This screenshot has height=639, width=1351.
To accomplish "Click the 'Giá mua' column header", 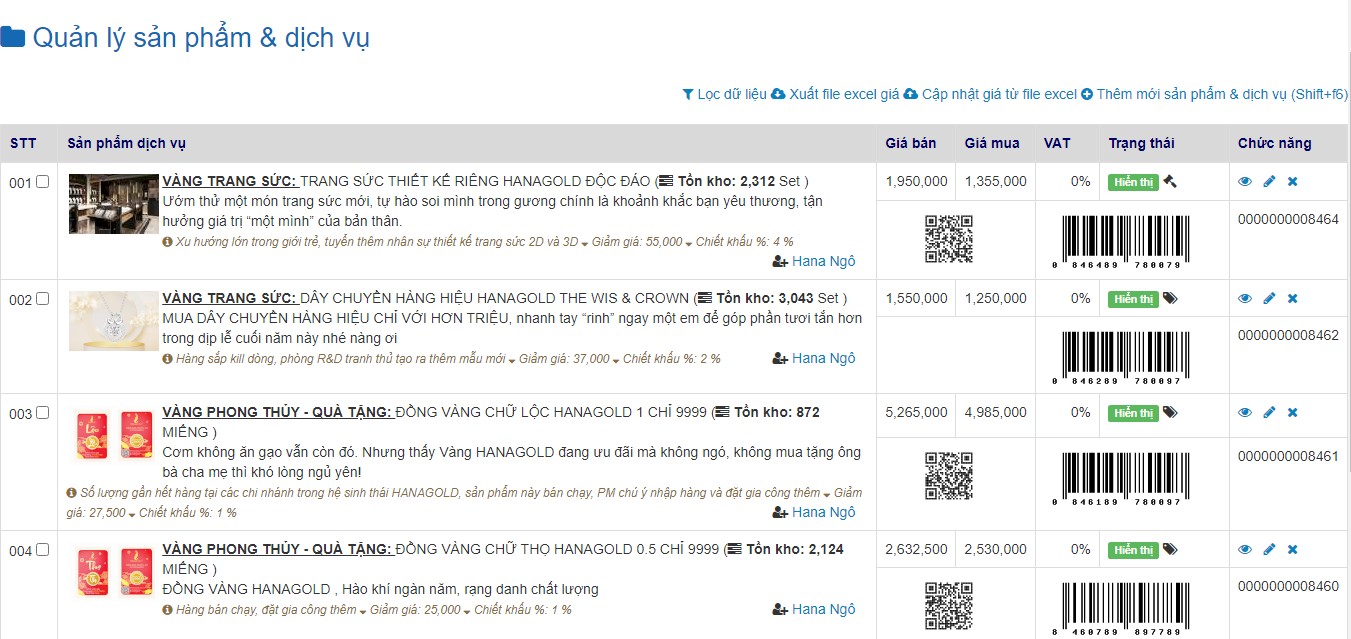I will click(992, 143).
